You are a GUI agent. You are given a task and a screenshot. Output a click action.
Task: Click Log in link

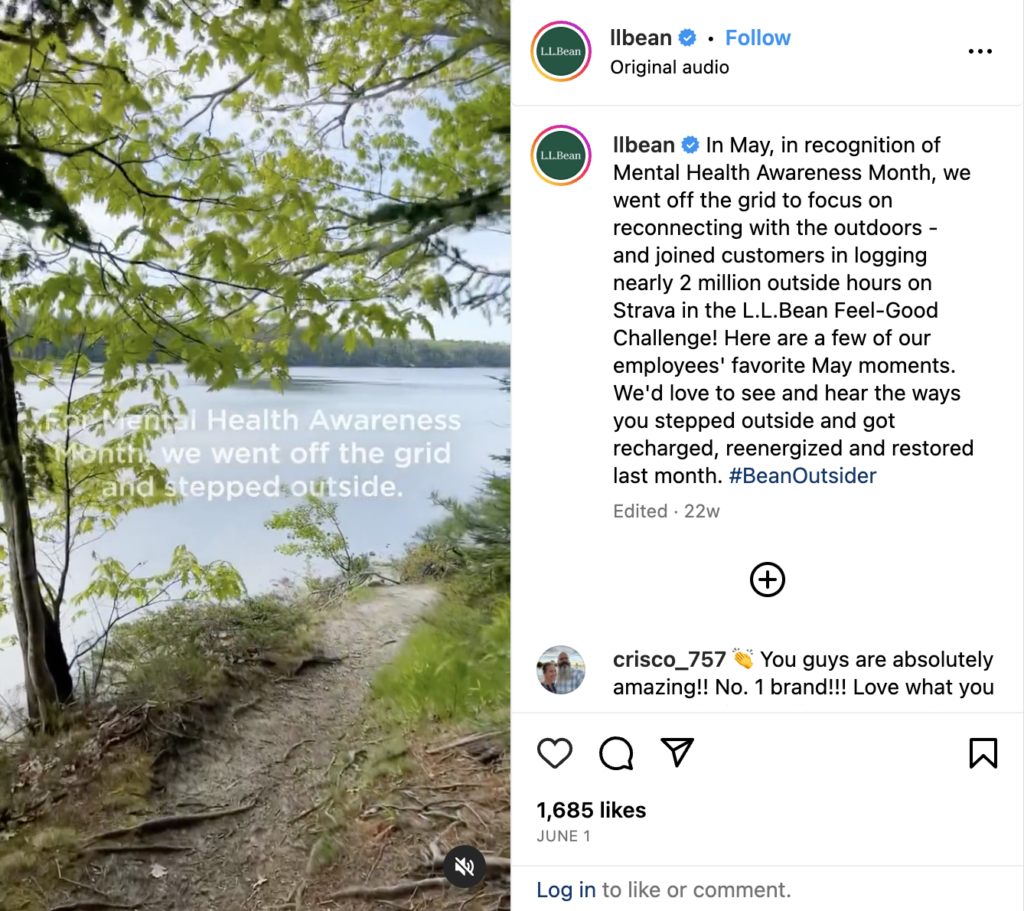[566, 889]
